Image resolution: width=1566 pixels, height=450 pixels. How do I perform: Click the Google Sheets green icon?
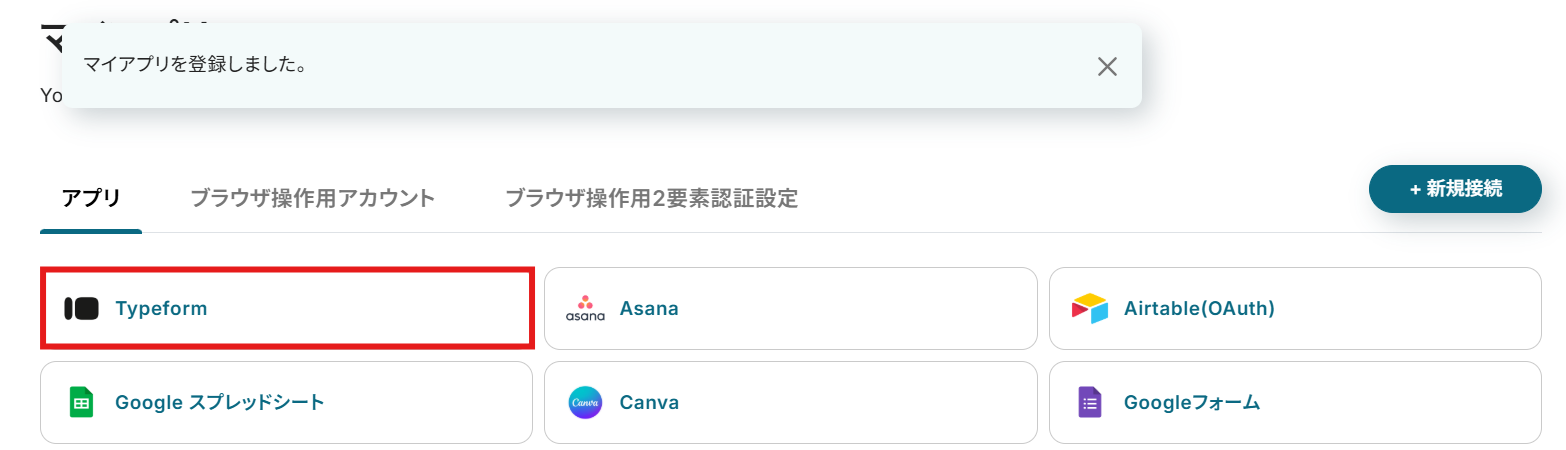tap(81, 403)
